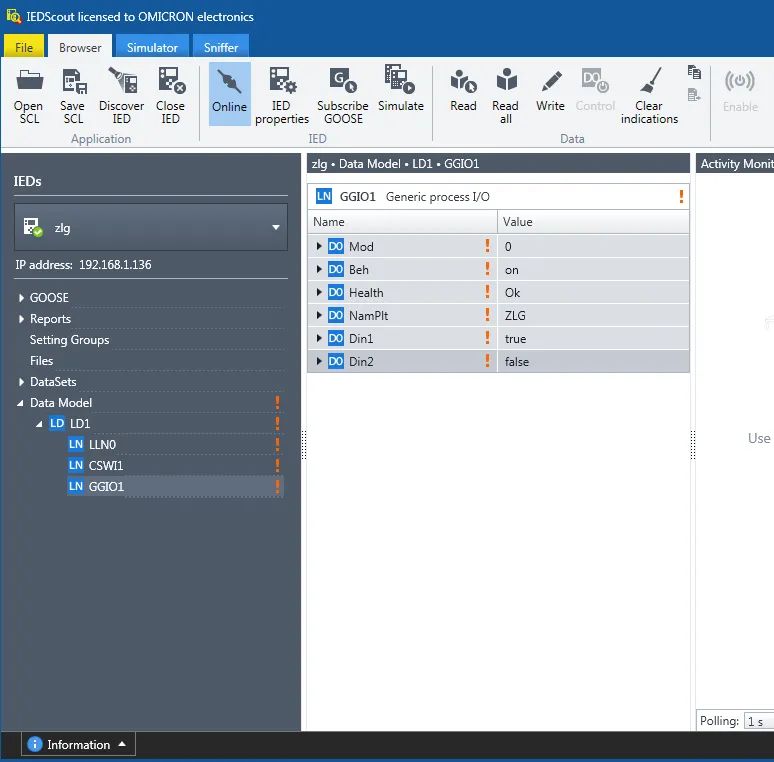The width and height of the screenshot is (774, 762).
Task: Open the zlg IED dropdown
Action: click(x=151, y=228)
